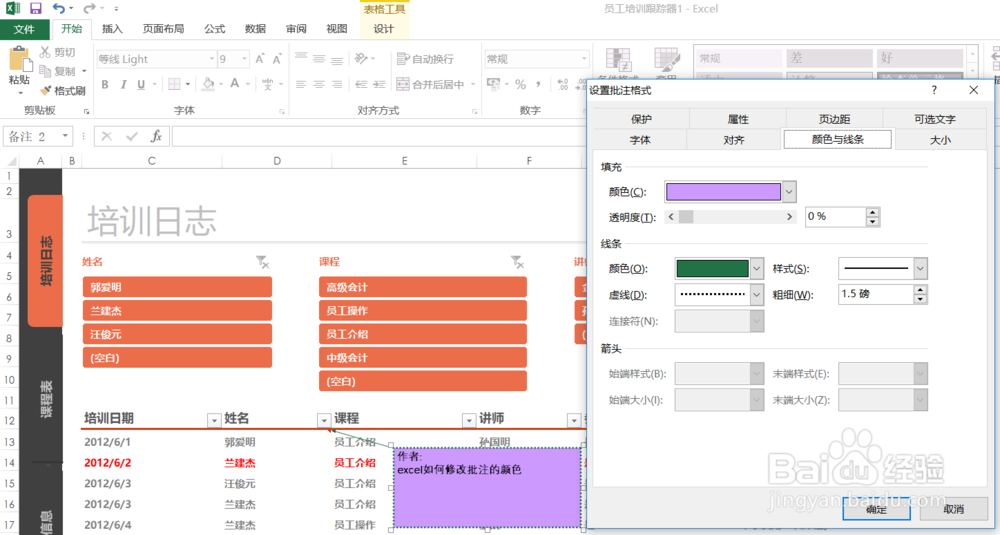Click the 确定 button
This screenshot has height=535, width=1000.
pyautogui.click(x=876, y=509)
